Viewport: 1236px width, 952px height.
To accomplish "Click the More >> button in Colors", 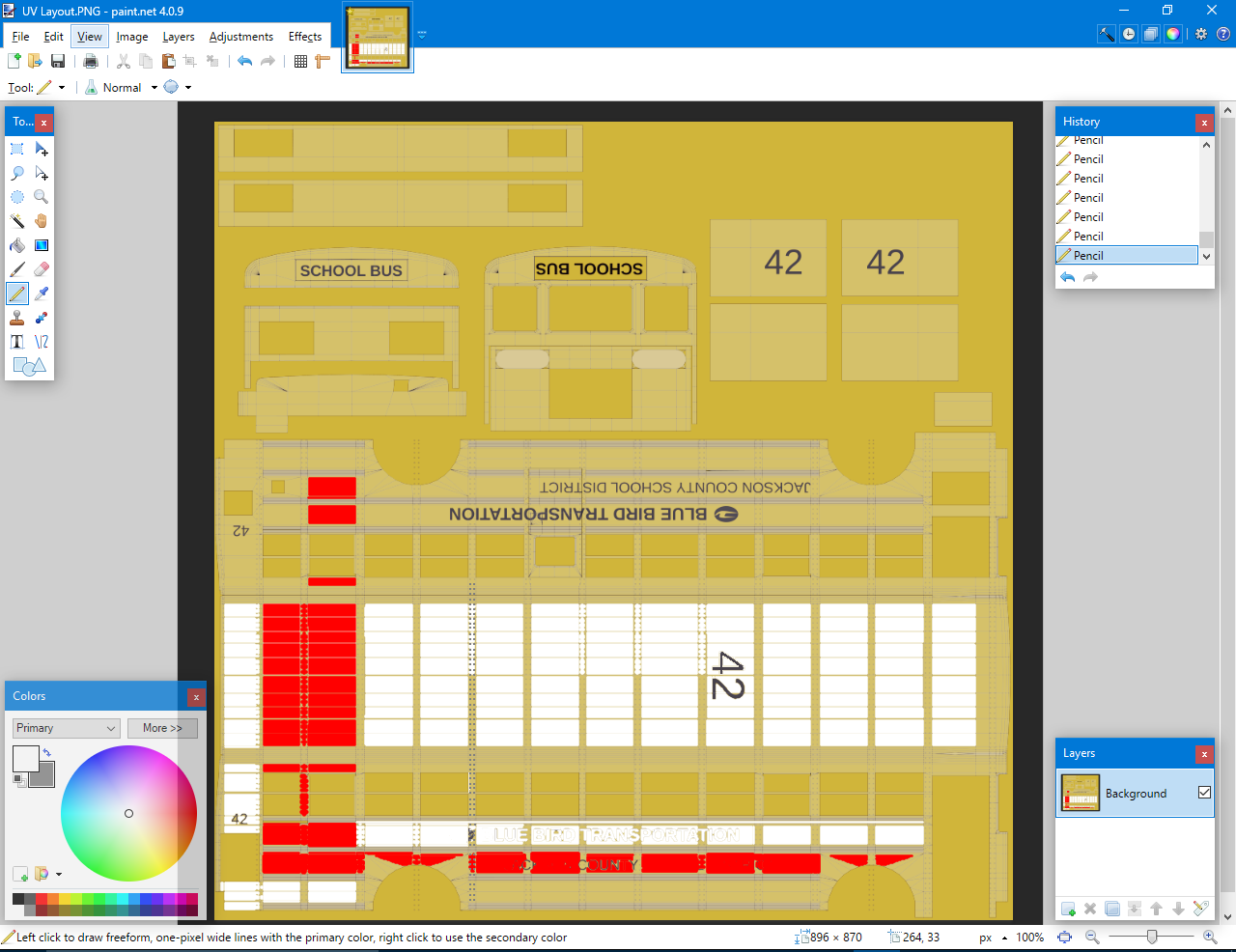I will (x=162, y=728).
